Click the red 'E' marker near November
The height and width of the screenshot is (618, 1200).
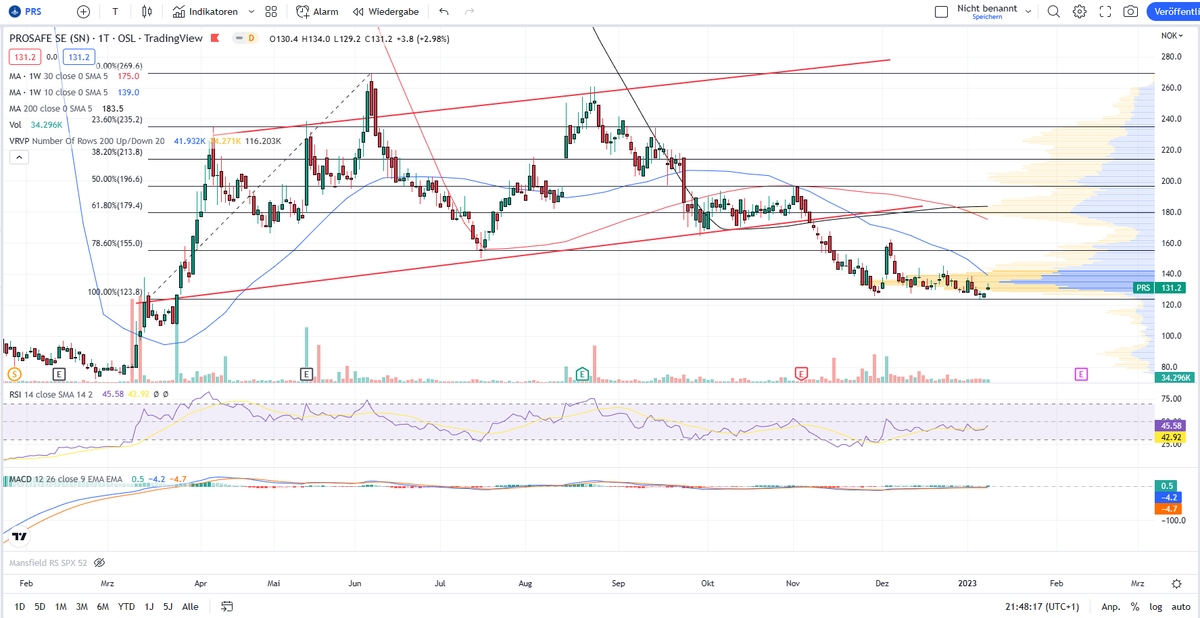(801, 373)
